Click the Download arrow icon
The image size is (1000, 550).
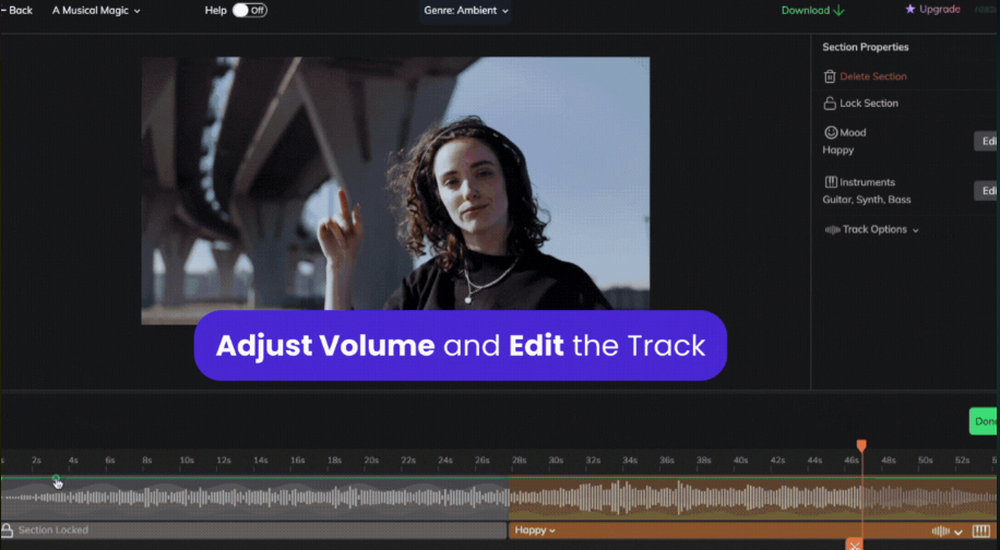pyautogui.click(x=839, y=10)
